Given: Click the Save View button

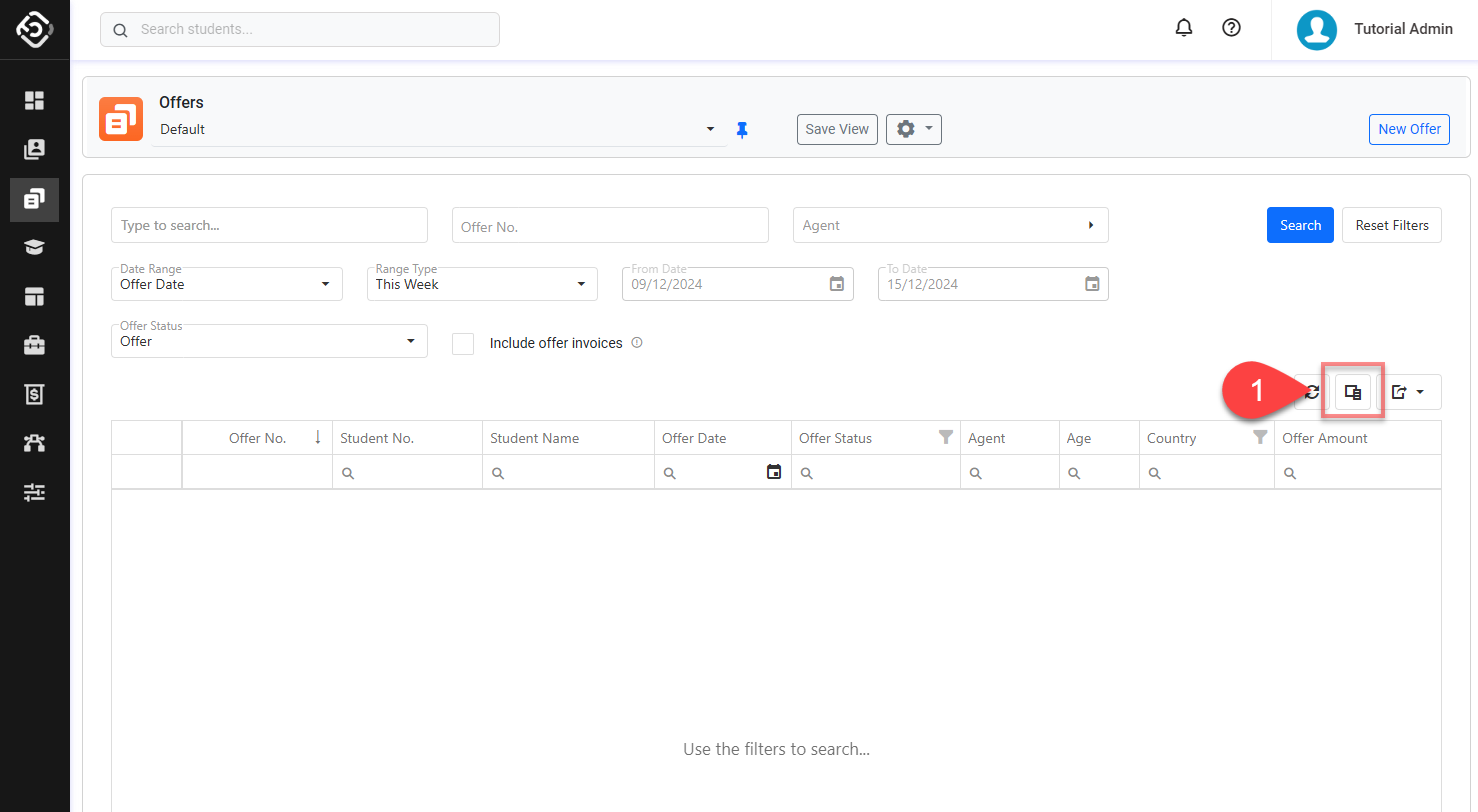Looking at the screenshot, I should [x=837, y=129].
